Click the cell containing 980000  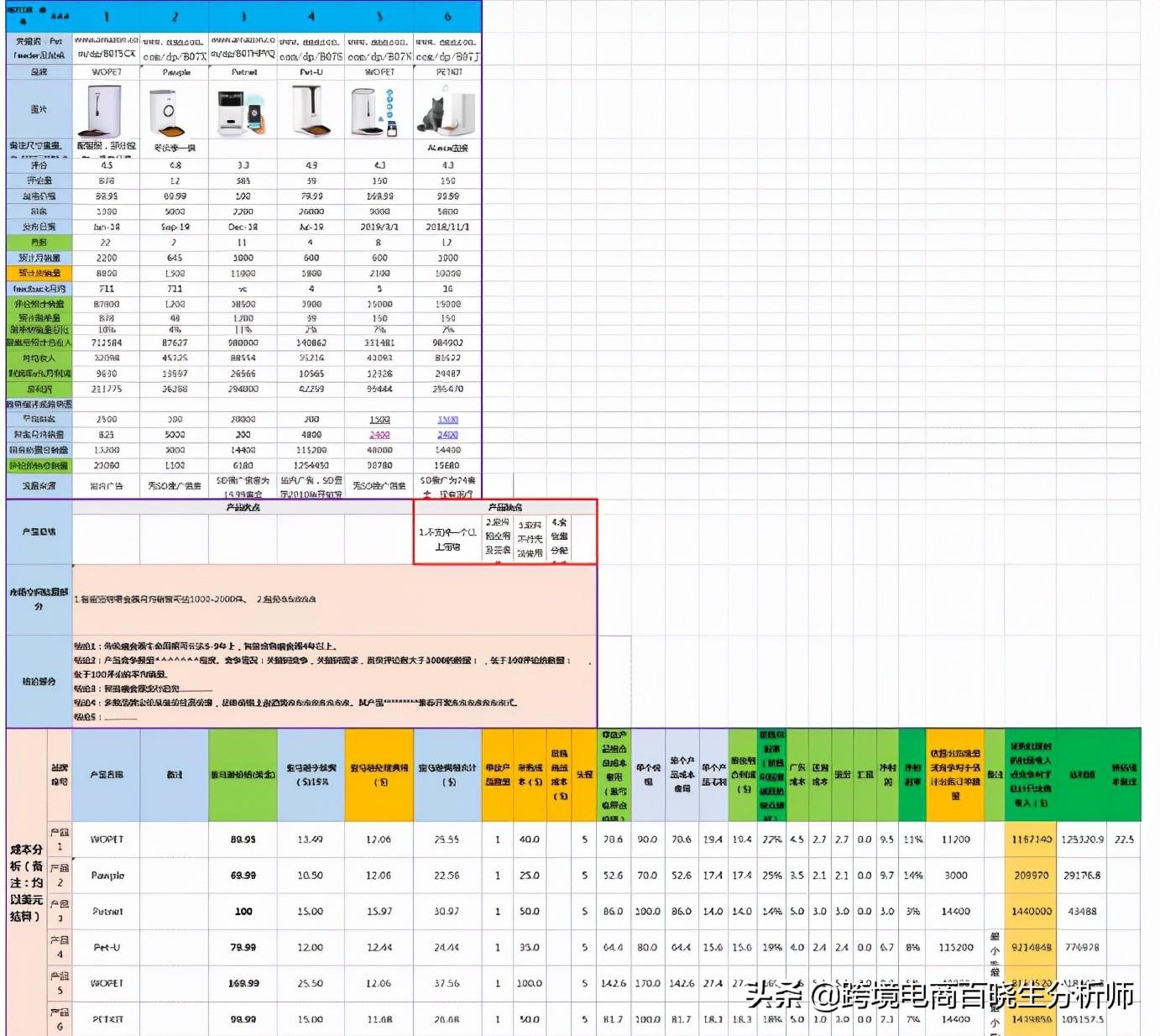[243, 343]
